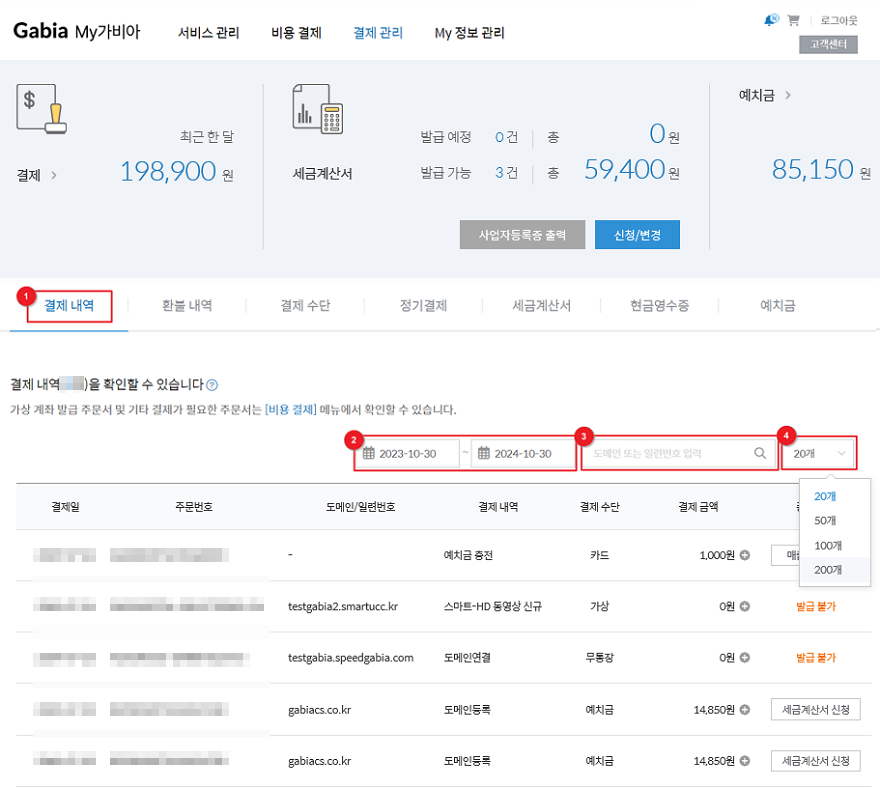The width and height of the screenshot is (880, 788).
Task: Click 무통장 payment method cell
Action: pyautogui.click(x=599, y=657)
